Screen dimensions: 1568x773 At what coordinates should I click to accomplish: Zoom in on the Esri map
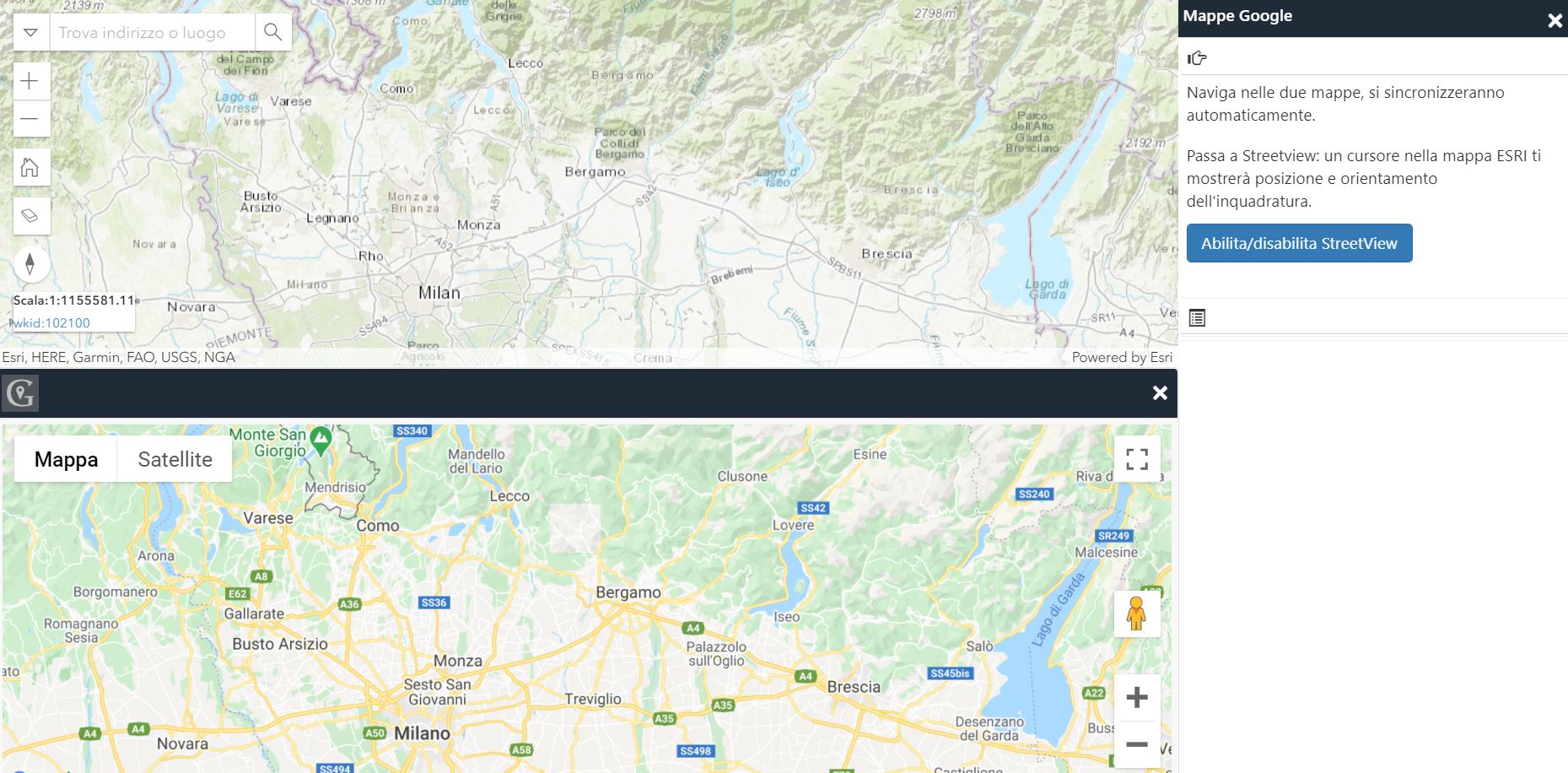tap(30, 81)
